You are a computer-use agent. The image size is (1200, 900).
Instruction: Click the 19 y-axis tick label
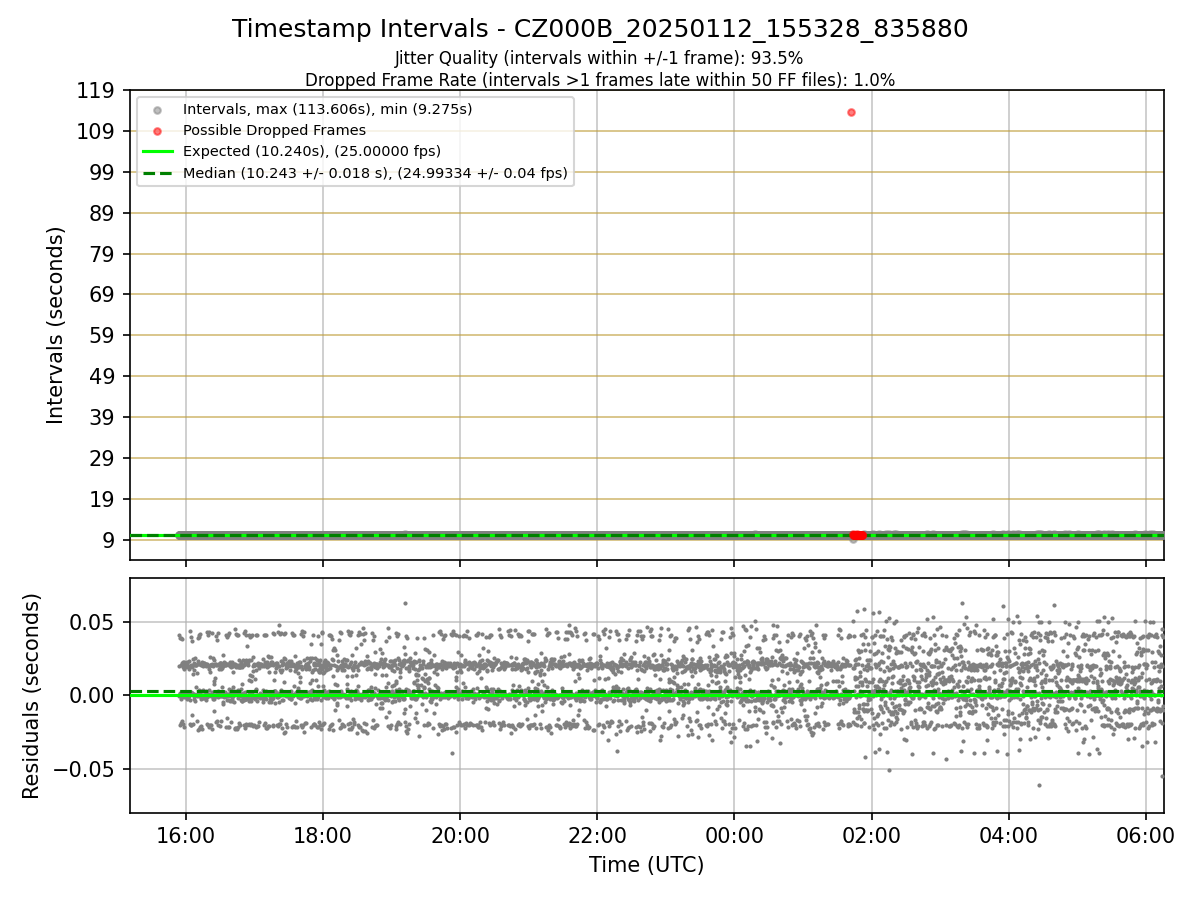[x=104, y=499]
